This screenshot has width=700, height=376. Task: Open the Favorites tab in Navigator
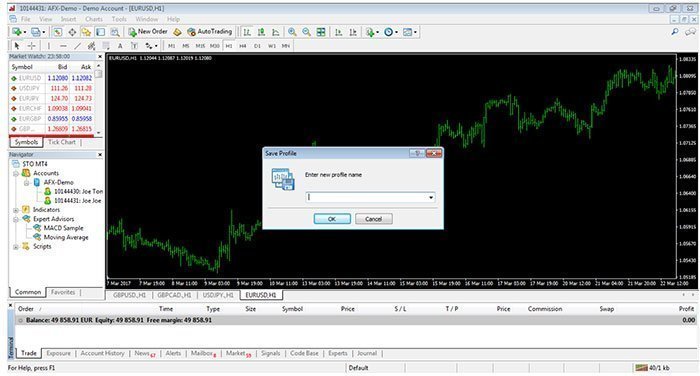(x=63, y=292)
